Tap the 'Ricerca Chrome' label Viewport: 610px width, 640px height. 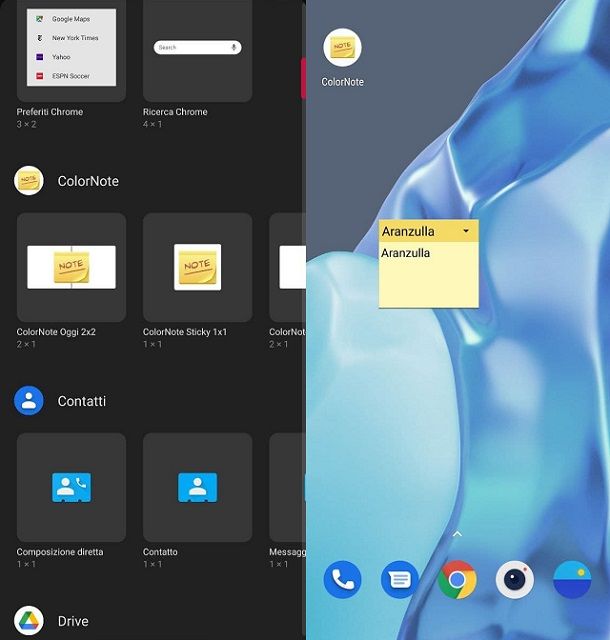[175, 112]
